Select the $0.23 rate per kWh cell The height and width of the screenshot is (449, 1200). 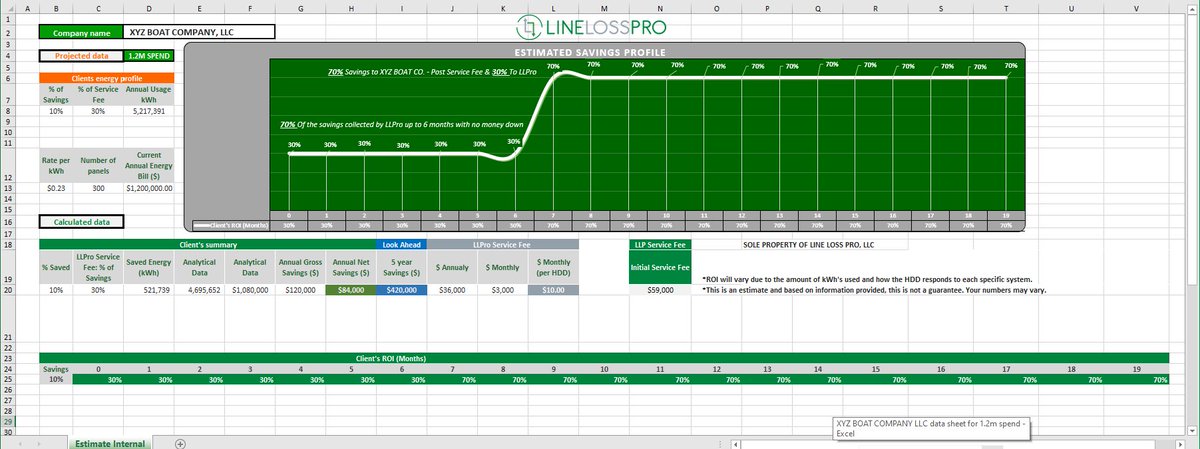click(55, 187)
